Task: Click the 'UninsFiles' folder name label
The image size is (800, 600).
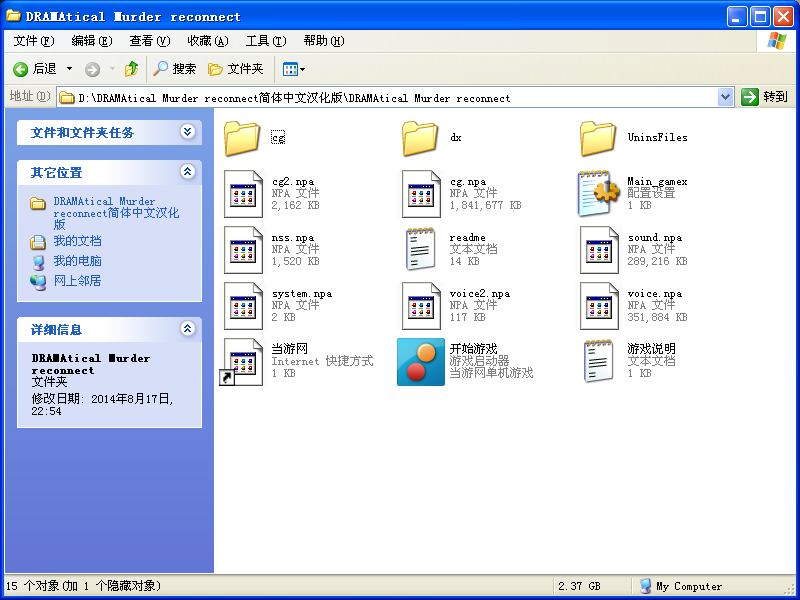Action: coord(658,137)
